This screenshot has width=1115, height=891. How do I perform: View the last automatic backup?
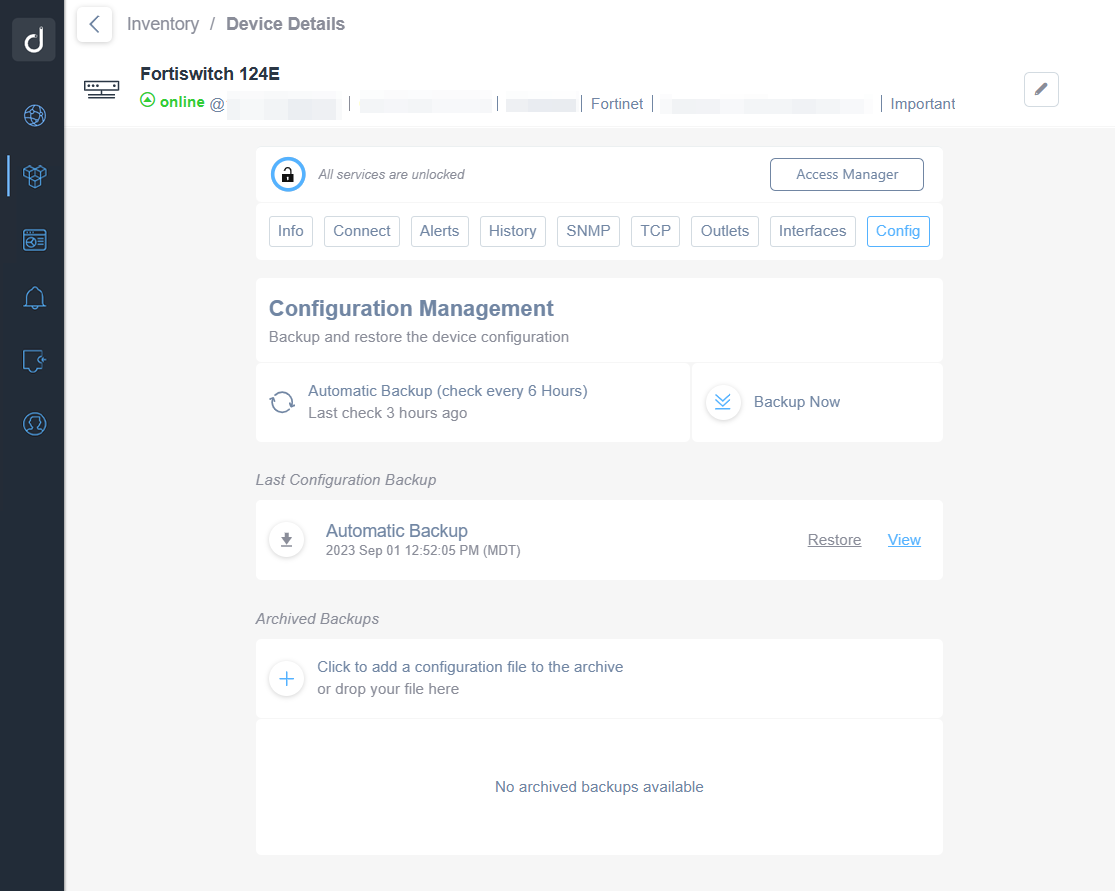point(904,540)
